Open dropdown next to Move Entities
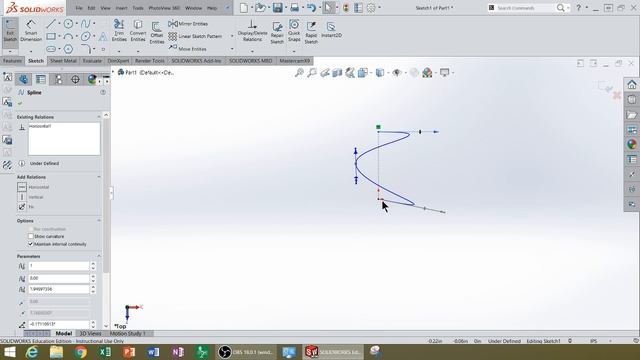This screenshot has width=640, height=360. [x=232, y=49]
